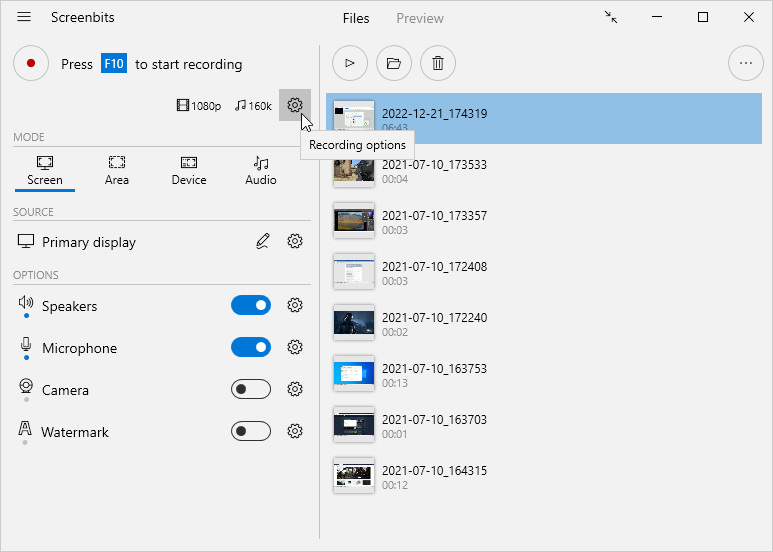Viewport: 773px width, 552px height.
Task: Click the 1080p video quality indicator
Action: 199,105
